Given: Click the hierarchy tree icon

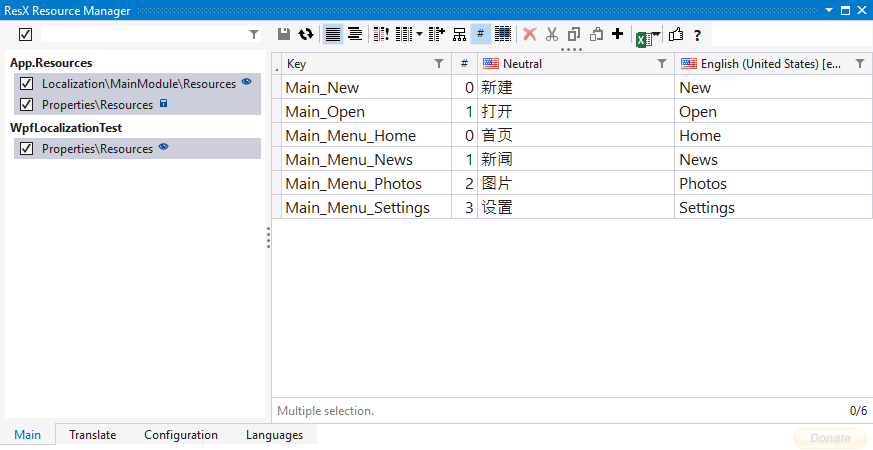Looking at the screenshot, I should 459,35.
